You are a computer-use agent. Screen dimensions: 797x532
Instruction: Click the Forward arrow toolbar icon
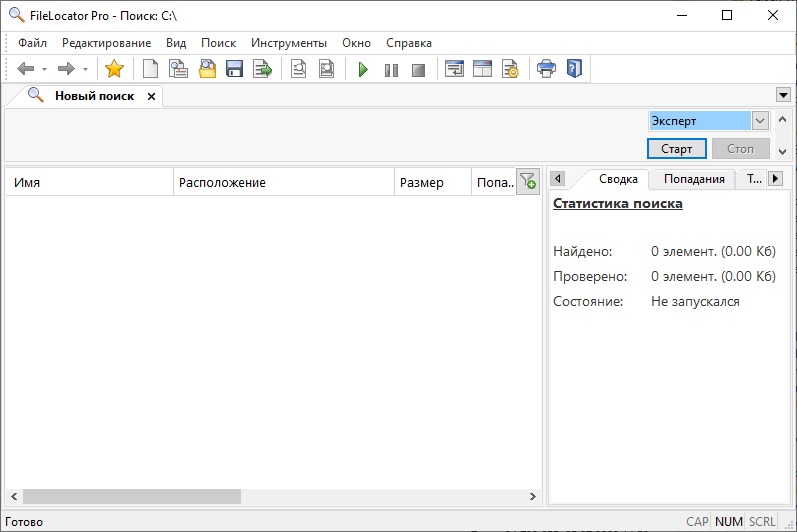tap(66, 69)
